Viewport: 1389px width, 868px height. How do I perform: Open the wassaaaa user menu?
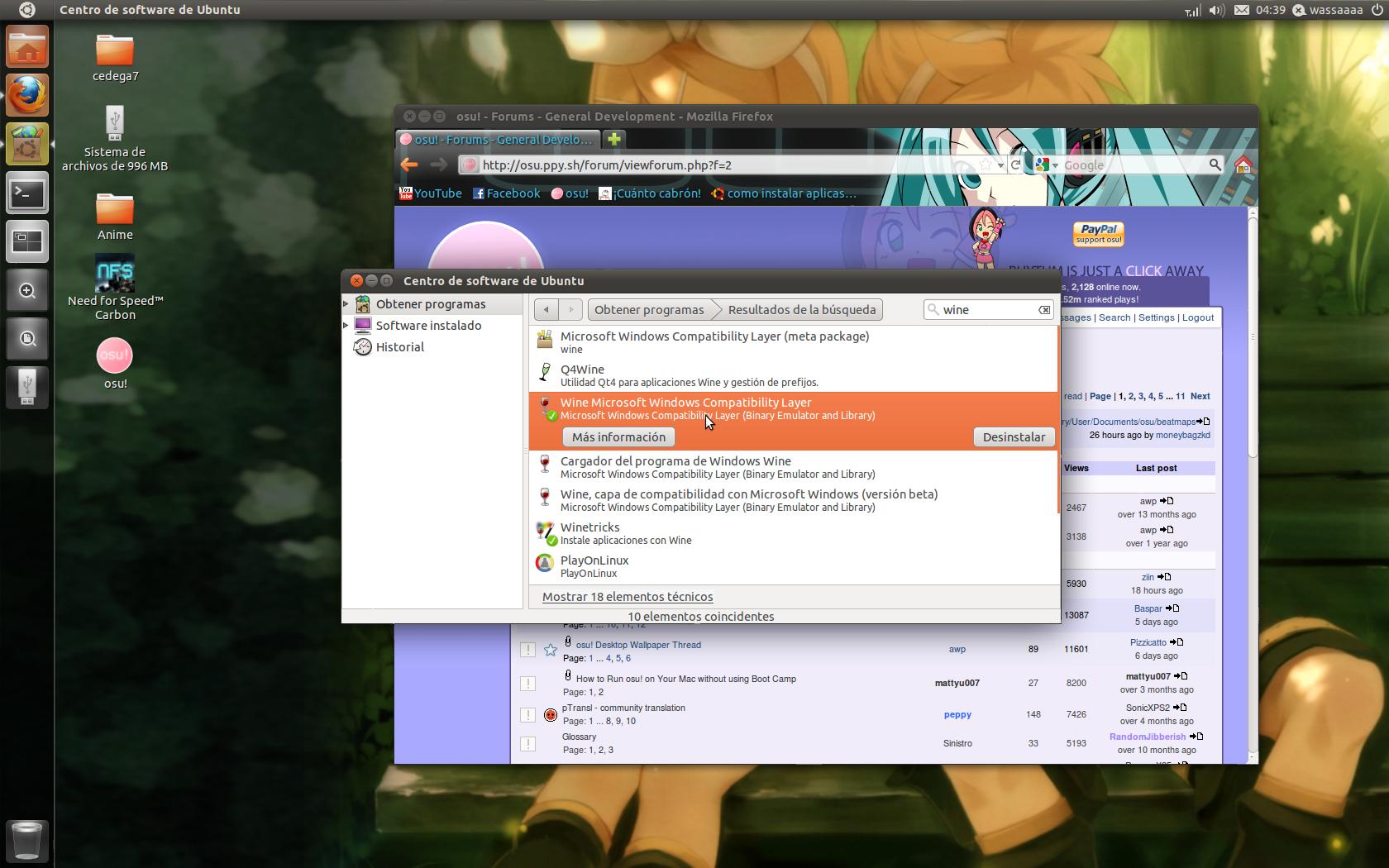coord(1328,10)
